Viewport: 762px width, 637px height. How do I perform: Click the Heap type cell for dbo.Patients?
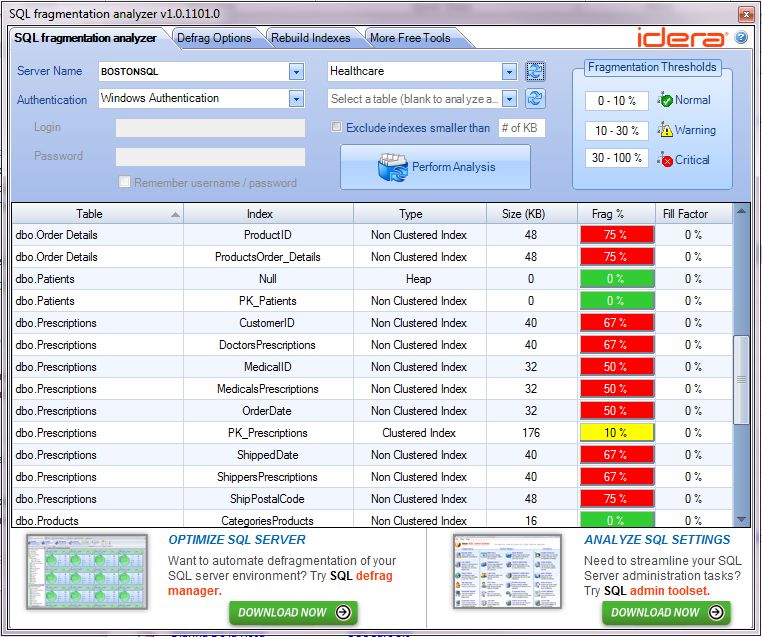(420, 279)
